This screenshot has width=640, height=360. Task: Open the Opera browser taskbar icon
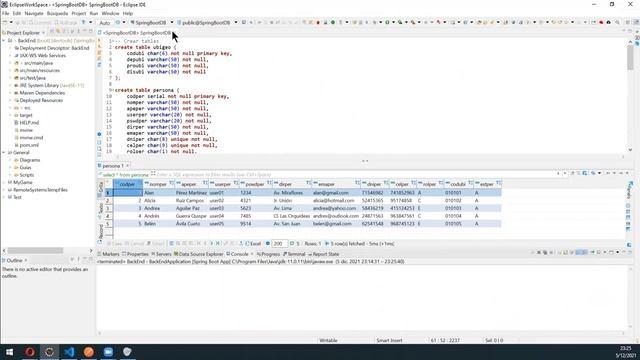coord(30,352)
